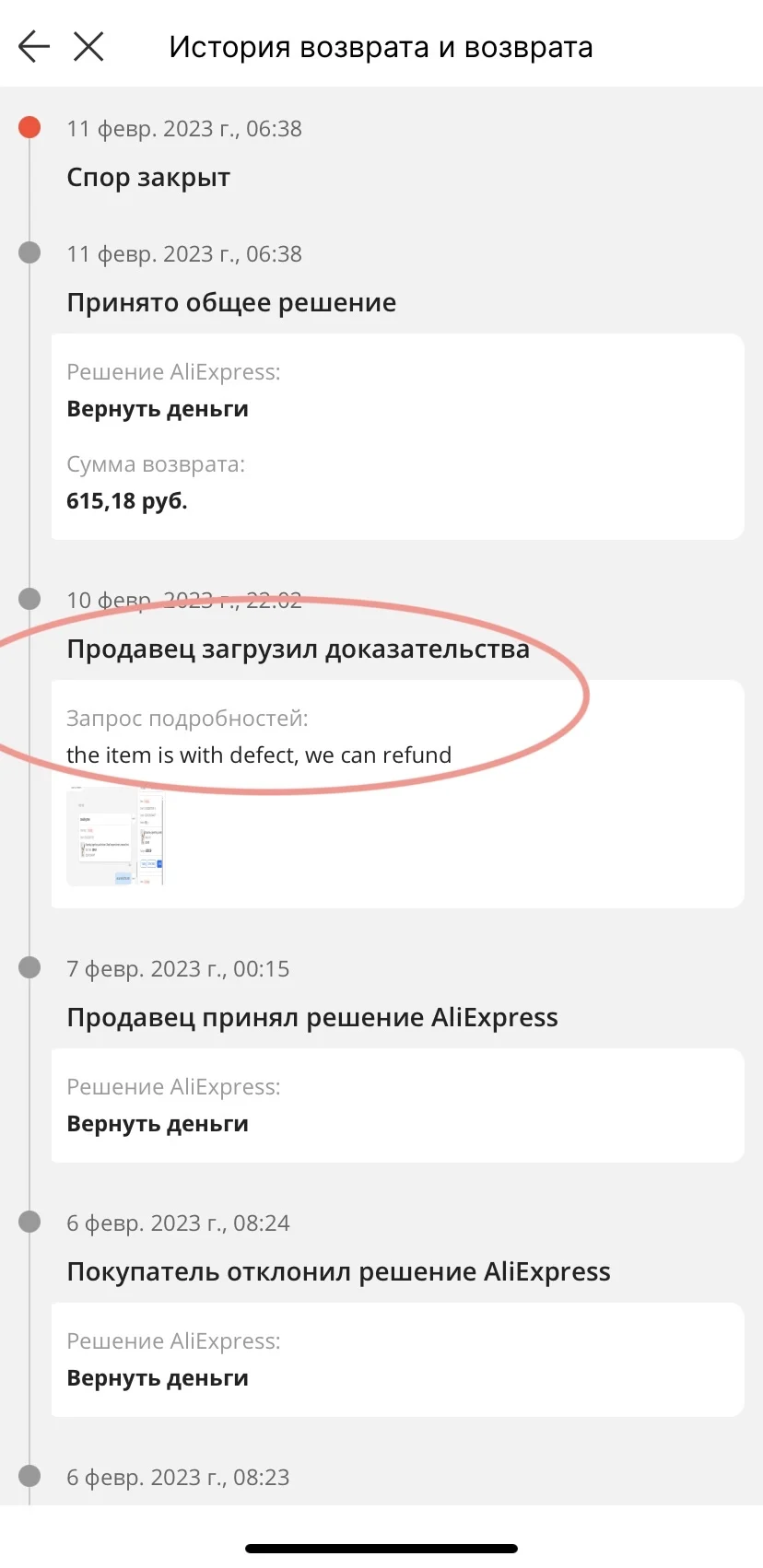763x1568 pixels.
Task: Open the seller's uploaded evidence thumbnail
Action: pyautogui.click(x=115, y=836)
